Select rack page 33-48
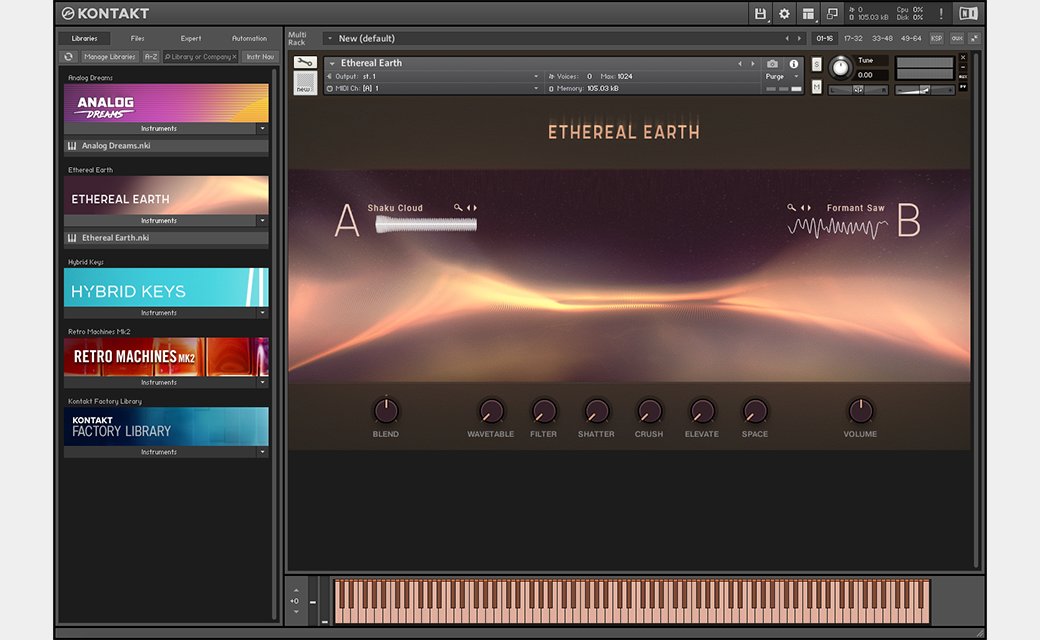1040x640 pixels. click(882, 38)
